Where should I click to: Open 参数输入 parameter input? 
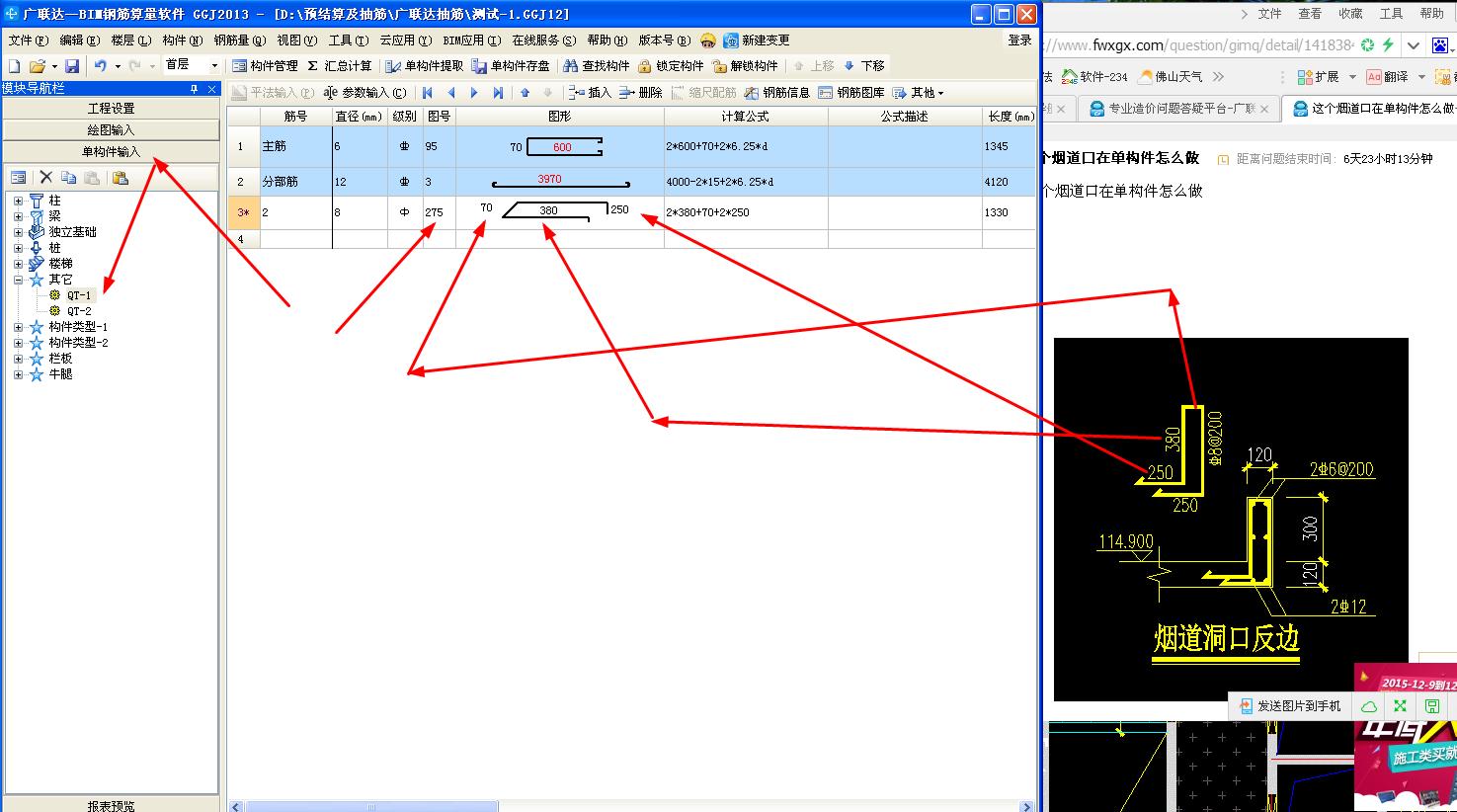point(365,92)
